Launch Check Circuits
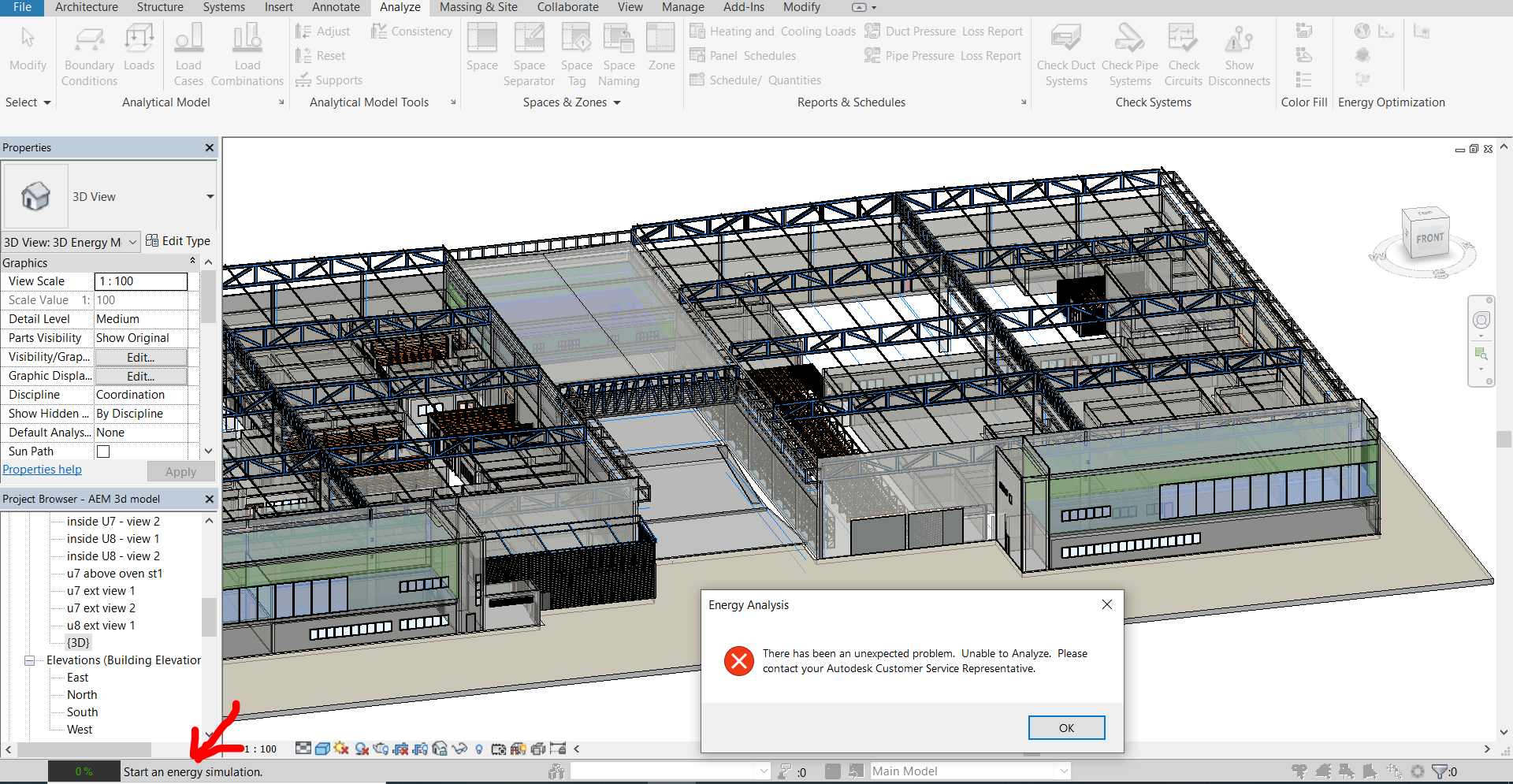The width and height of the screenshot is (1513, 784). [x=1183, y=52]
